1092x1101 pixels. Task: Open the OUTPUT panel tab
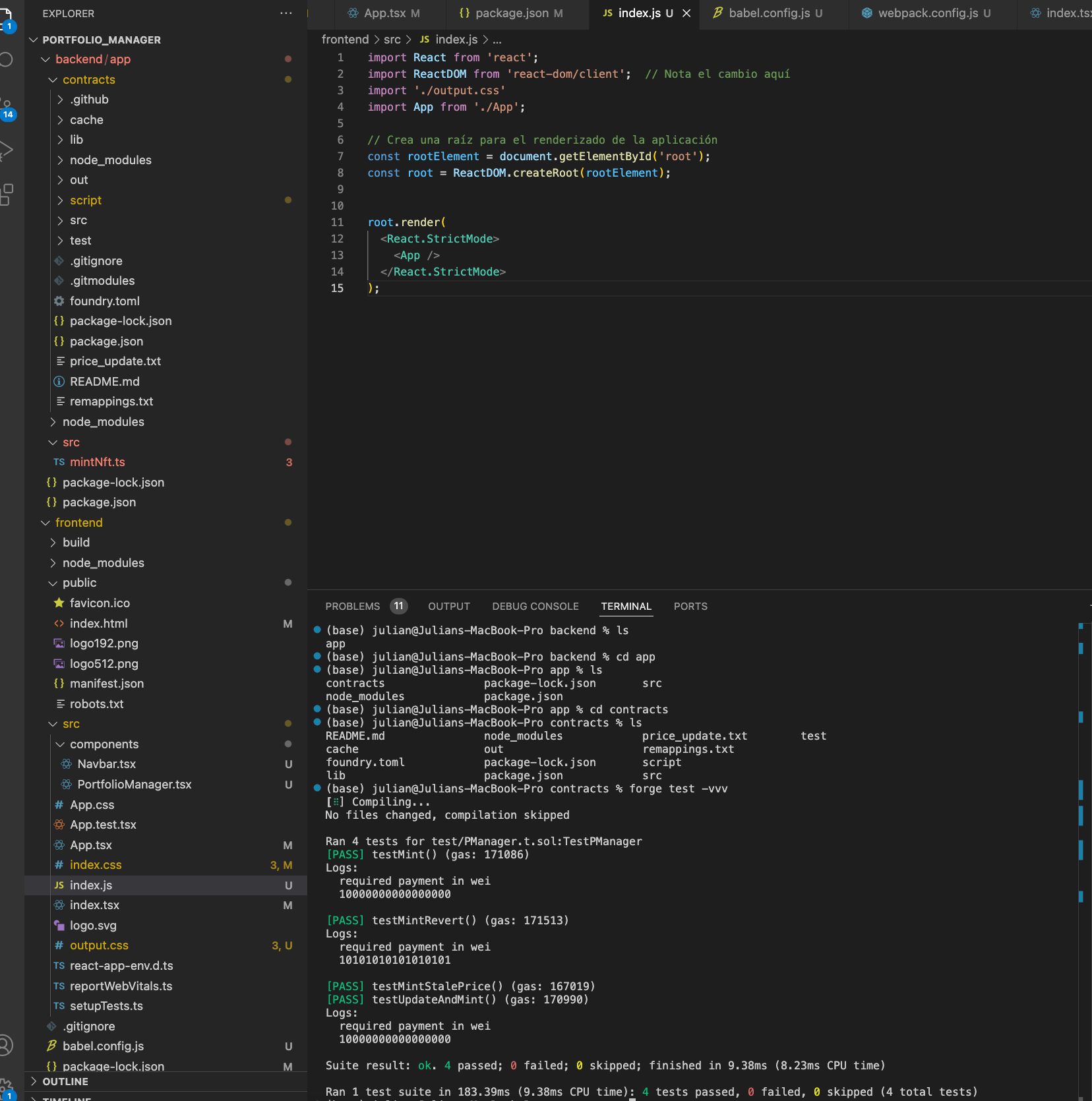tap(449, 606)
